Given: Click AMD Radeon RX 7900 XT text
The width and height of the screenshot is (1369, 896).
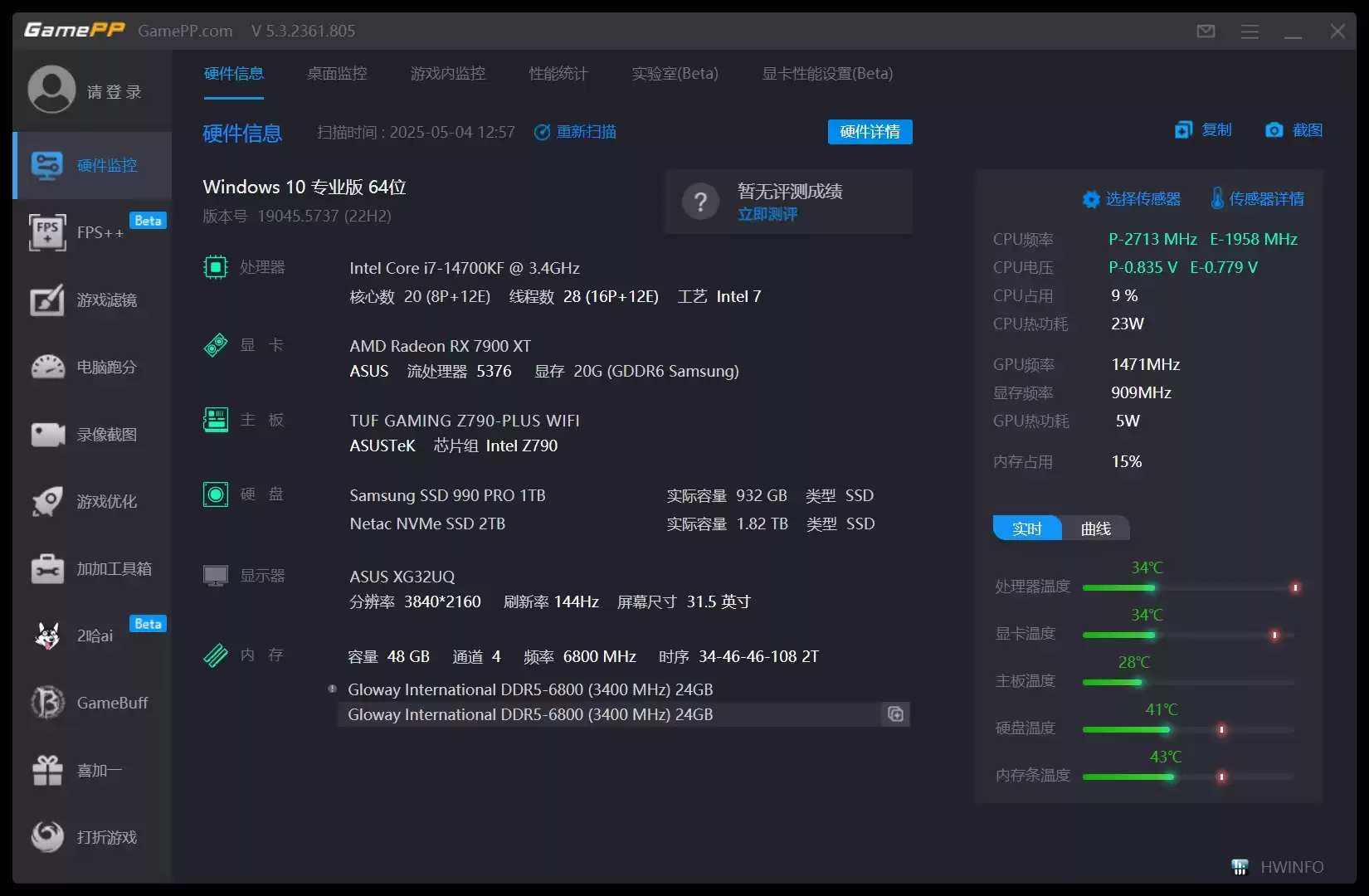Looking at the screenshot, I should [440, 346].
